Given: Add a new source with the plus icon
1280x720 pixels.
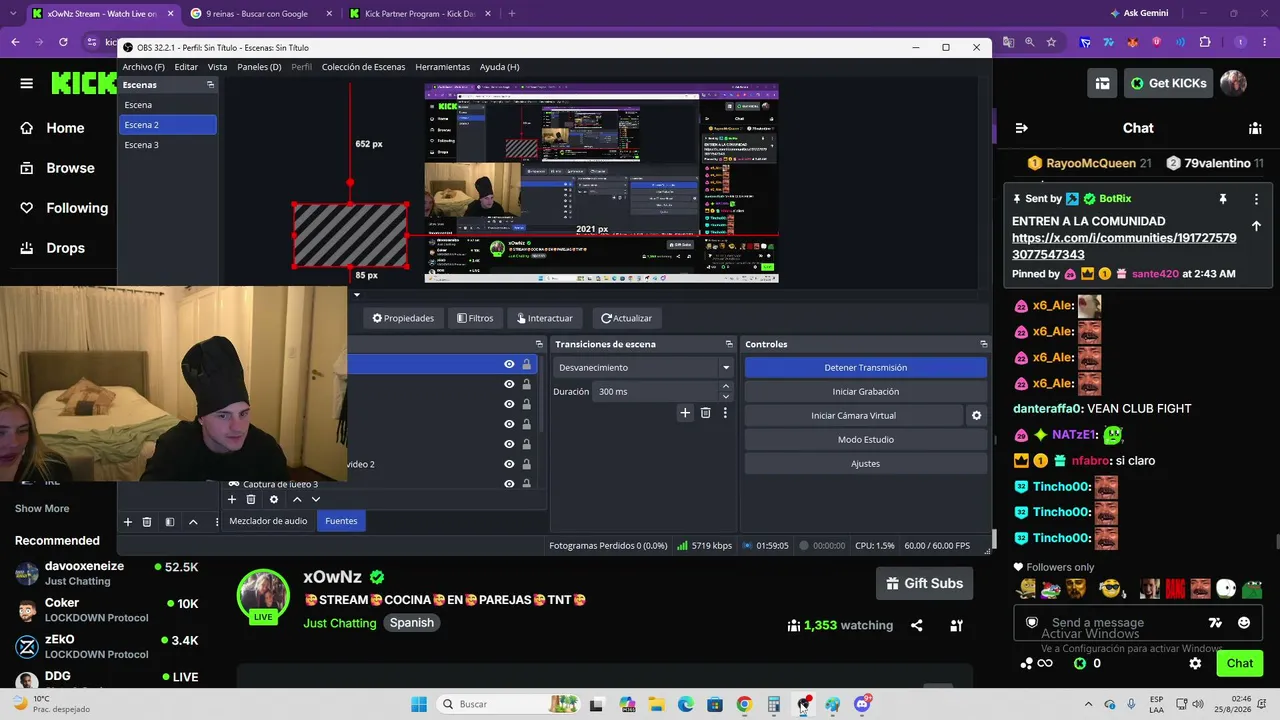Looking at the screenshot, I should point(232,499).
